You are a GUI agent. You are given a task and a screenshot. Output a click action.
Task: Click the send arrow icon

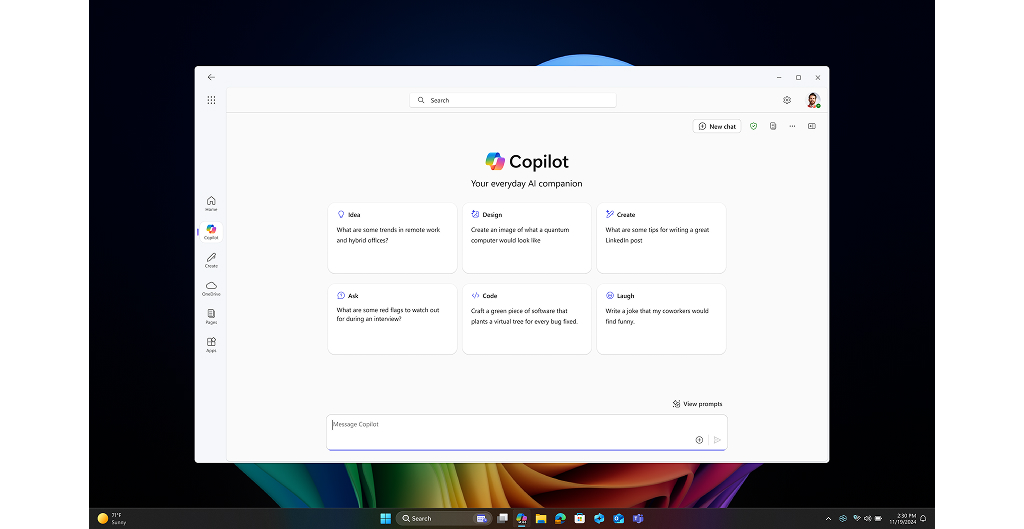[716, 440]
